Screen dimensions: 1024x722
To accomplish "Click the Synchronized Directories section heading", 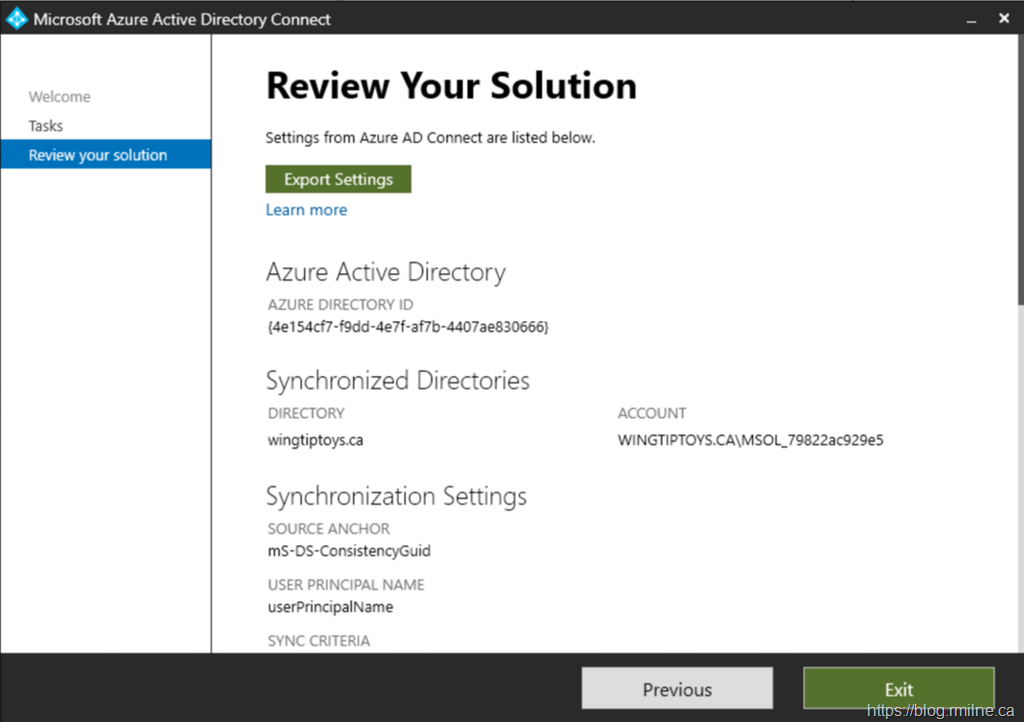I will 397,381.
